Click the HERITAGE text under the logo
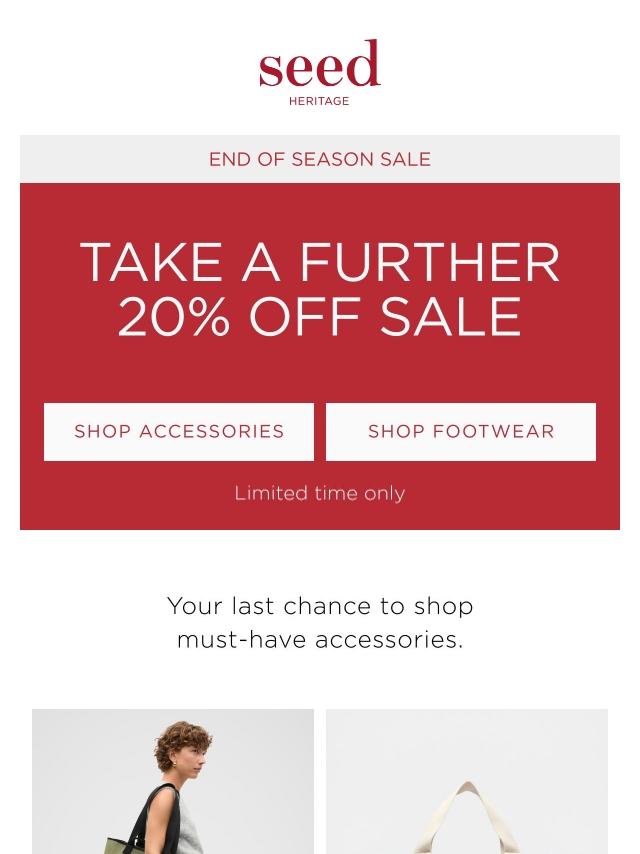The width and height of the screenshot is (640, 854). (319, 101)
